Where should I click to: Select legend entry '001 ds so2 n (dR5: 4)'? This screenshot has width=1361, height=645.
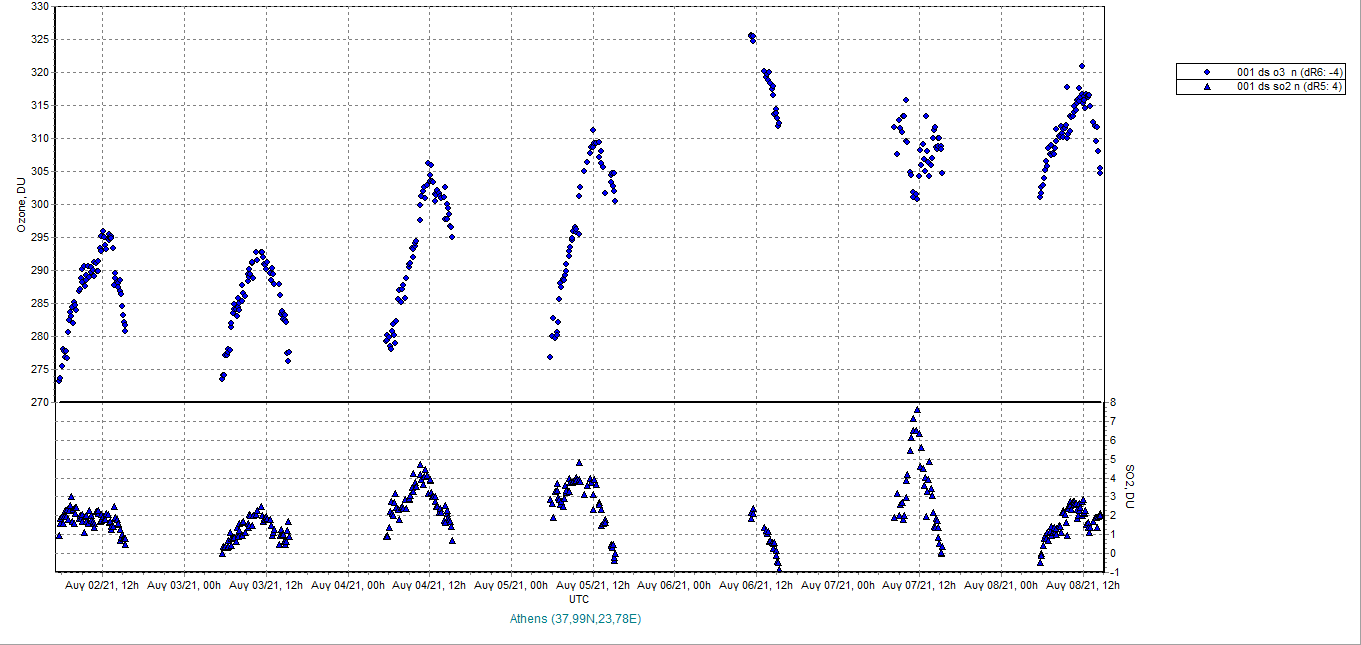(1289, 87)
